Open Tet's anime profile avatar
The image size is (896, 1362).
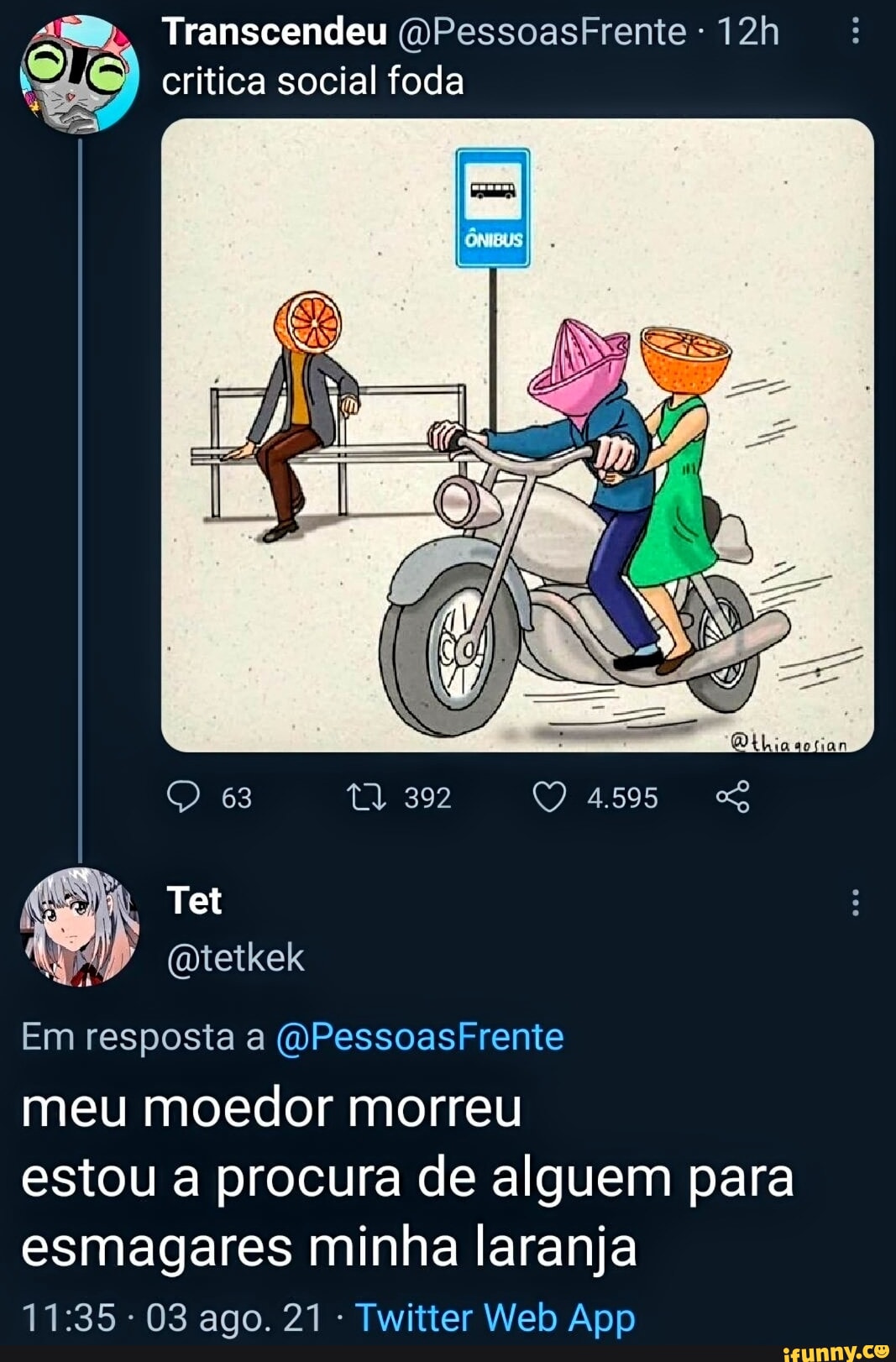tap(79, 926)
